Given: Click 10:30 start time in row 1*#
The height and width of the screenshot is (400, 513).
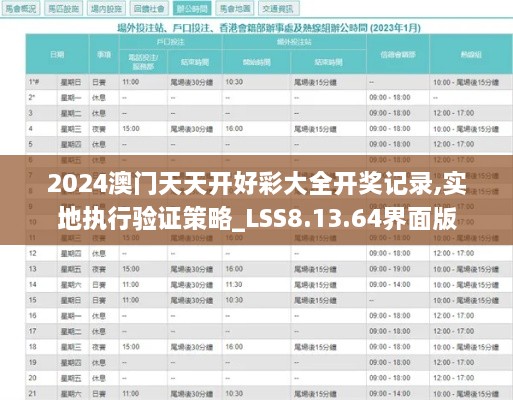Looking at the screenshot, I should [234, 82].
